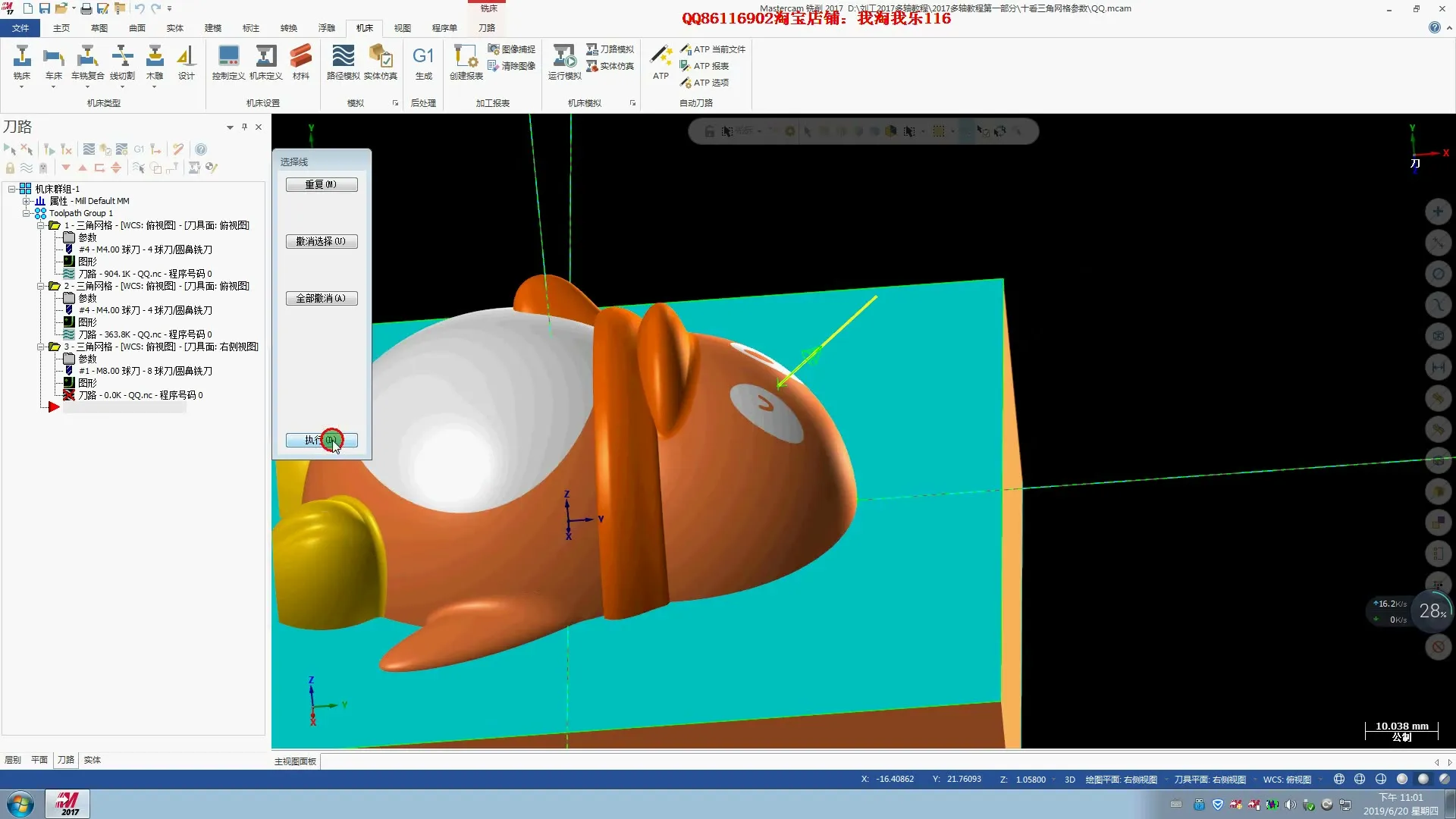The image size is (1456, 819).
Task: Open 路径模拟 backplot simulation
Action: coord(343,61)
